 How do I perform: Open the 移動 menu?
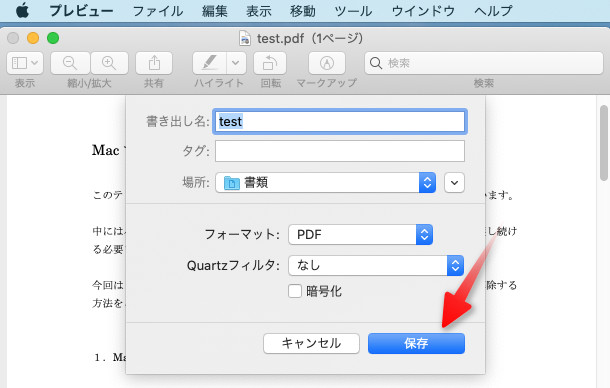point(302,11)
